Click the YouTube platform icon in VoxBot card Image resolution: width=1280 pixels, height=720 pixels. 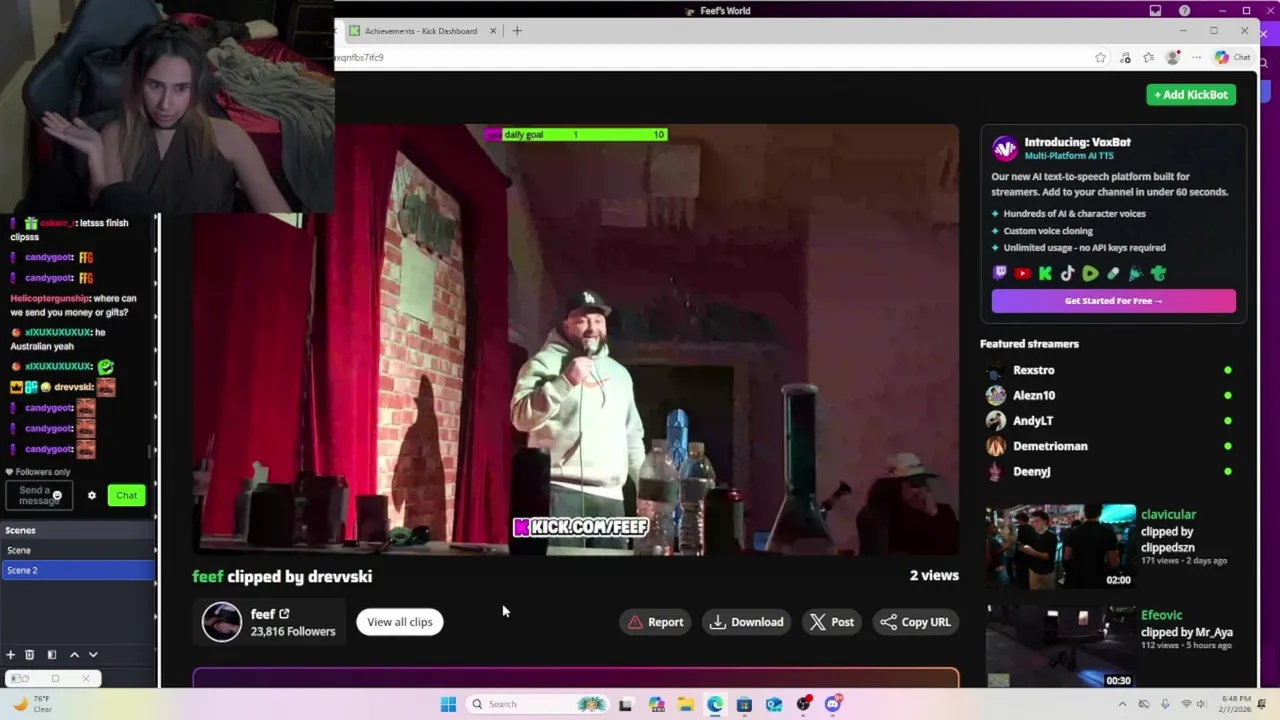1022,273
